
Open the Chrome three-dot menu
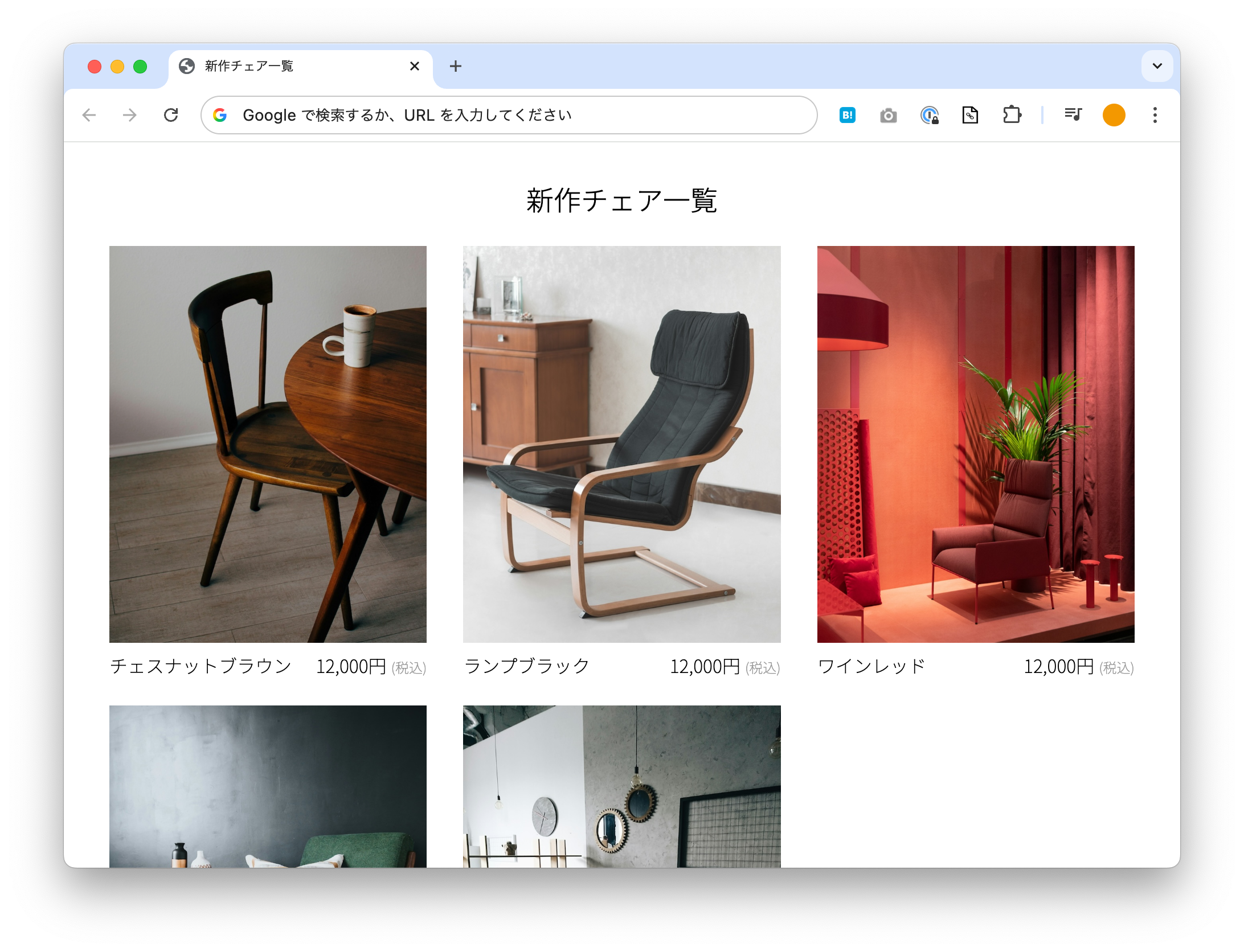[x=1155, y=116]
